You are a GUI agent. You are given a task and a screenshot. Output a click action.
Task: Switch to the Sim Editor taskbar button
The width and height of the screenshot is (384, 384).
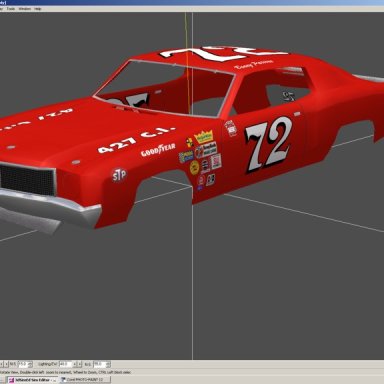click(32, 380)
